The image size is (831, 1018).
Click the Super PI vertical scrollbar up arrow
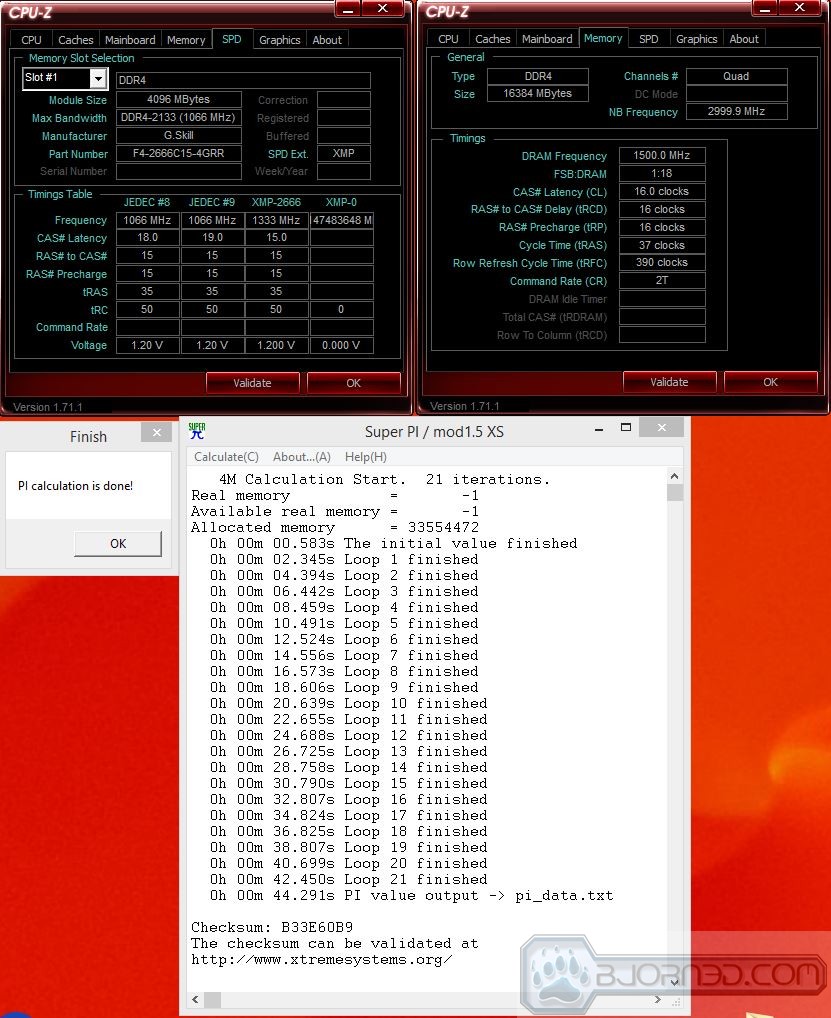(x=675, y=477)
